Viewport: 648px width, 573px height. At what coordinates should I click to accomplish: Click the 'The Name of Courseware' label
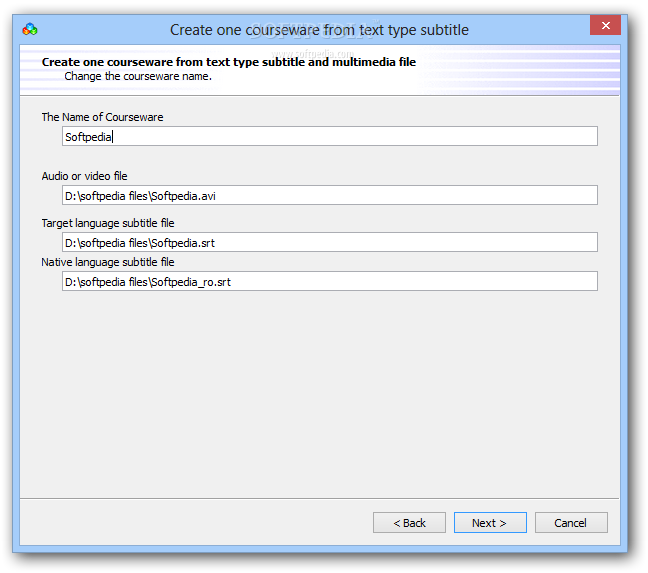102,117
